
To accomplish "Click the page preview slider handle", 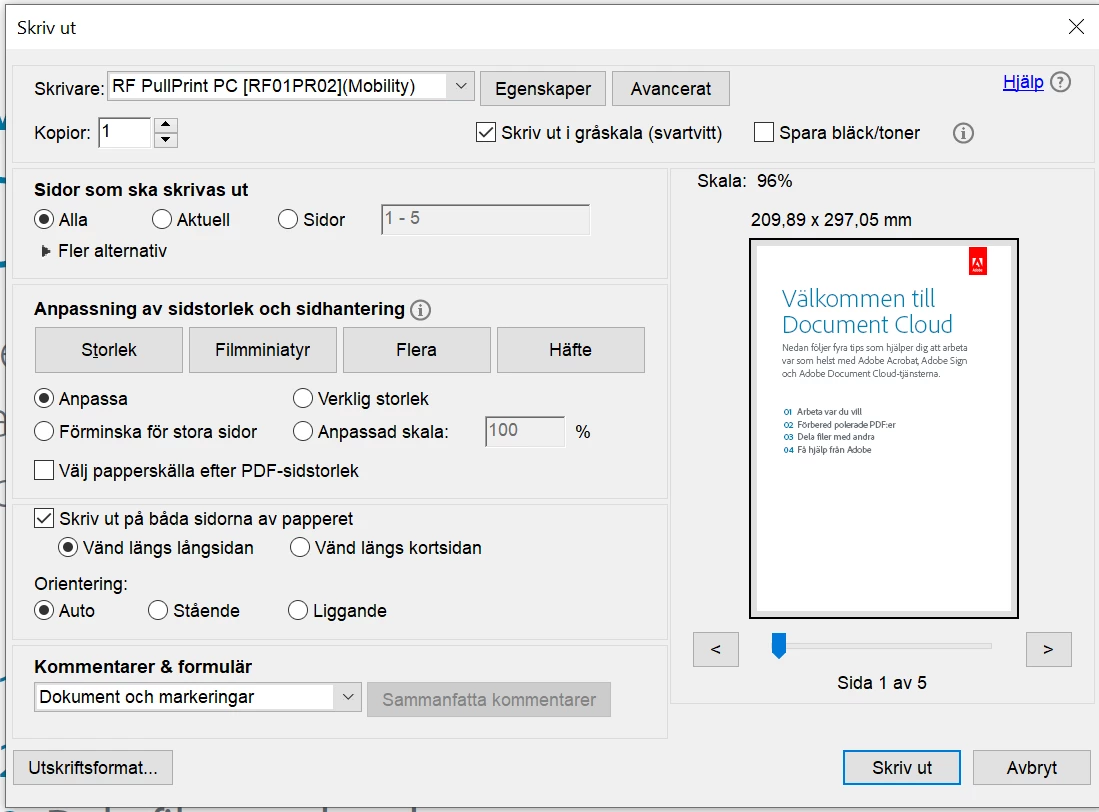I will point(779,645).
